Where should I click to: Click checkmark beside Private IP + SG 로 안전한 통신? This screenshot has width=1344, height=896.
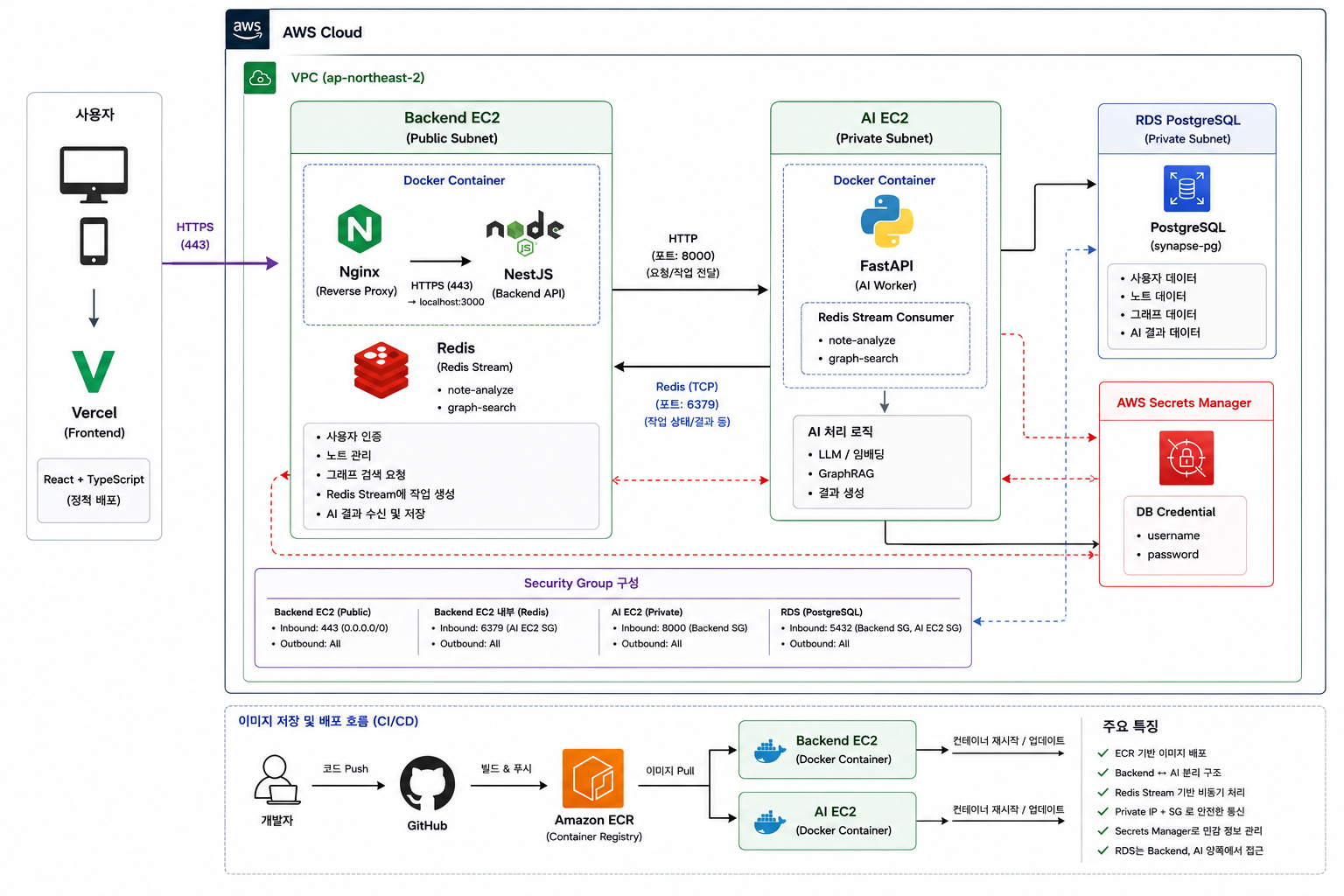[x=1102, y=811]
